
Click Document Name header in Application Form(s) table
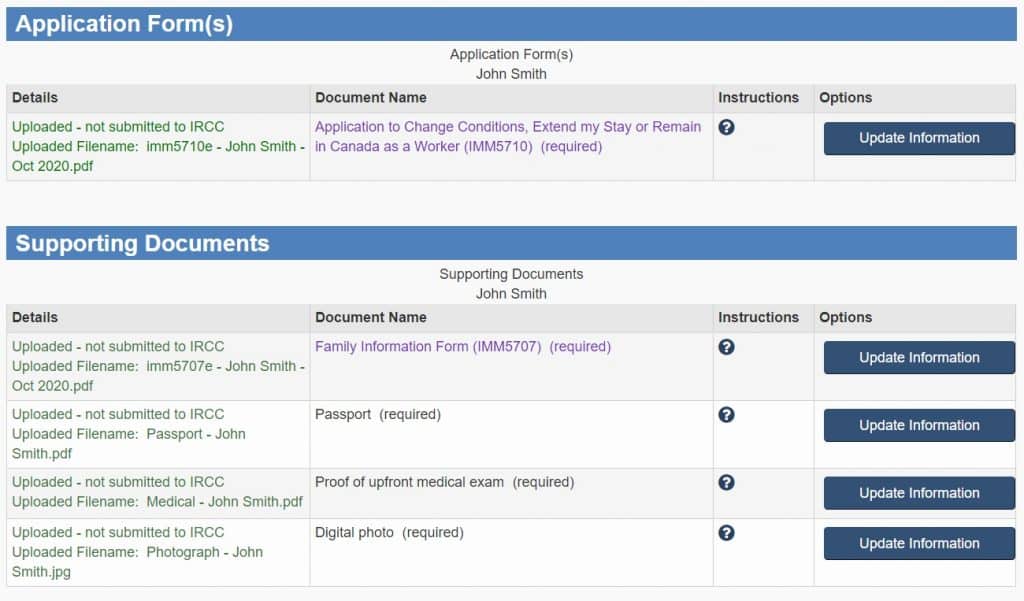tap(371, 98)
